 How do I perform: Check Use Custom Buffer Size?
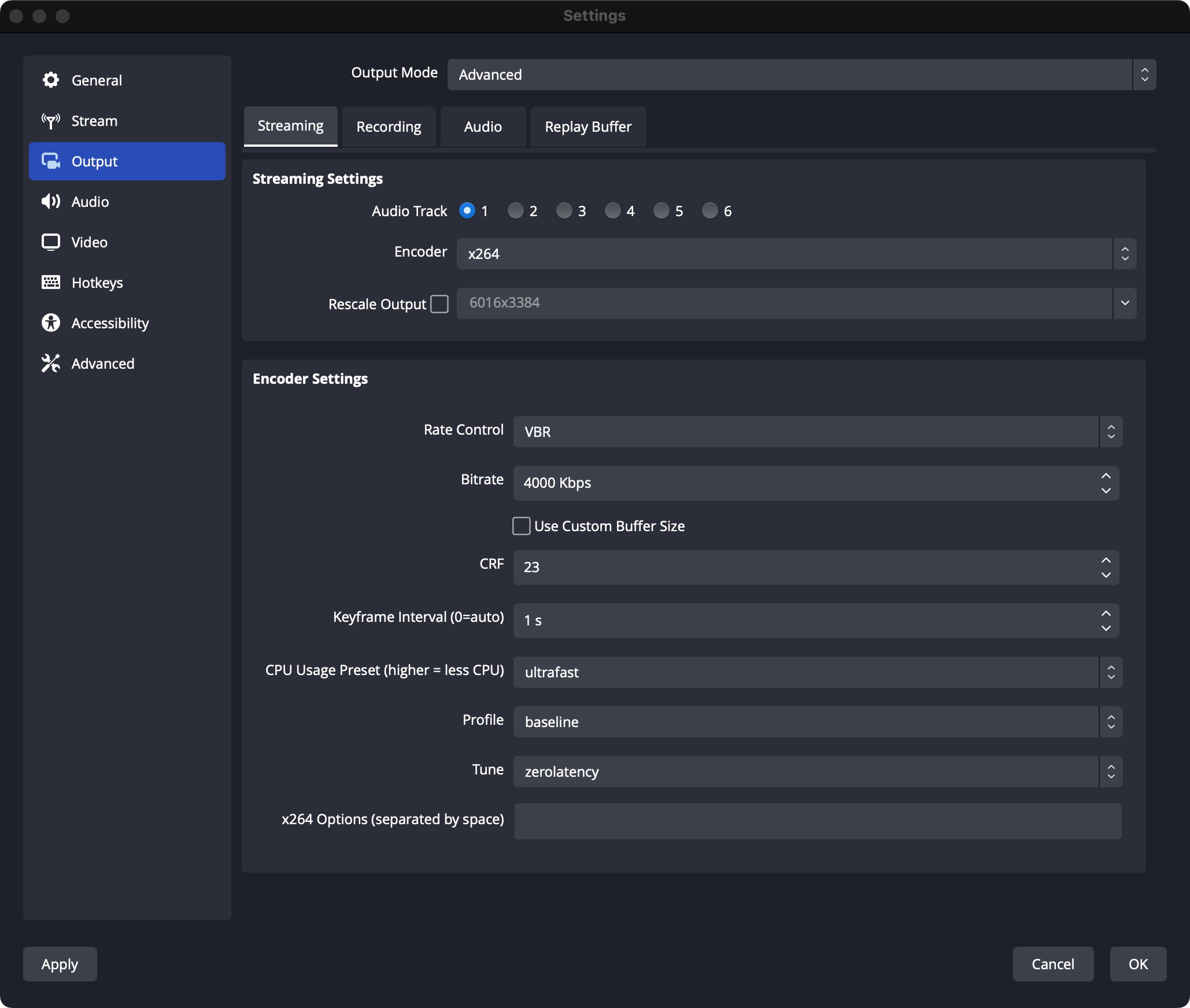(521, 526)
